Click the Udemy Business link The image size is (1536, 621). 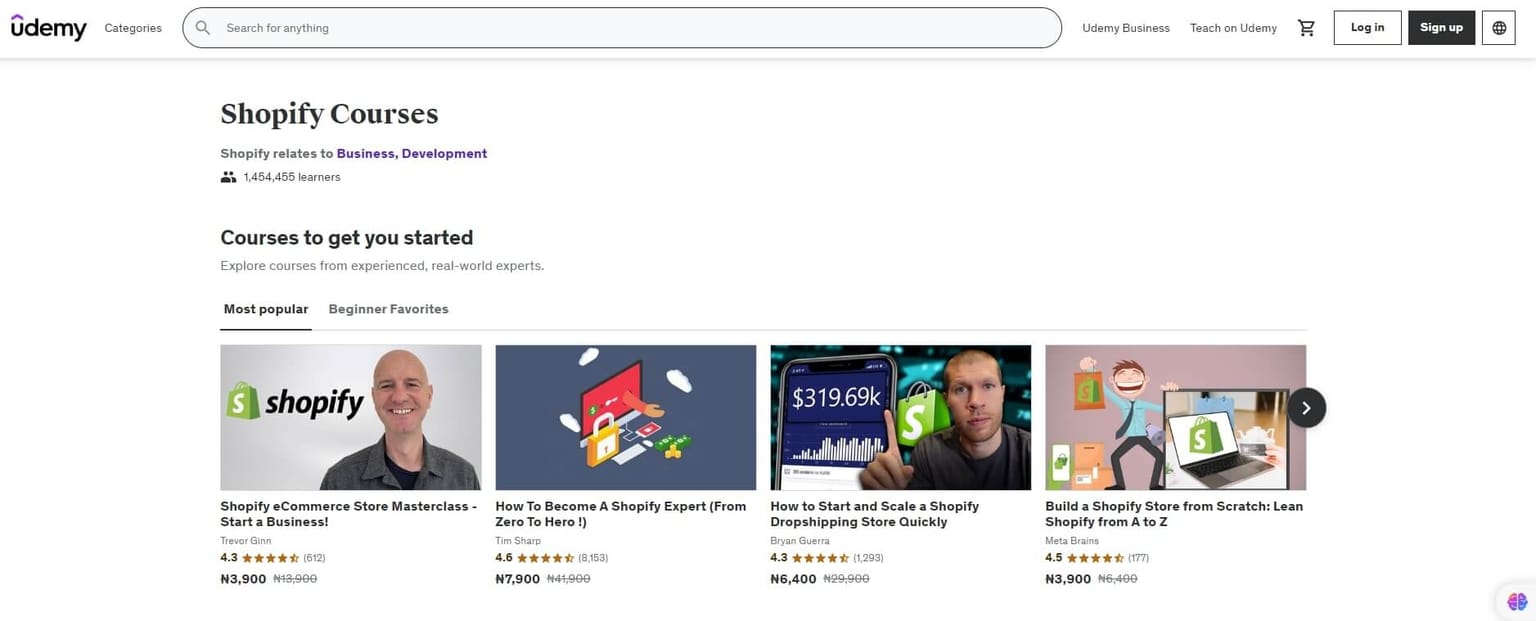click(1125, 27)
